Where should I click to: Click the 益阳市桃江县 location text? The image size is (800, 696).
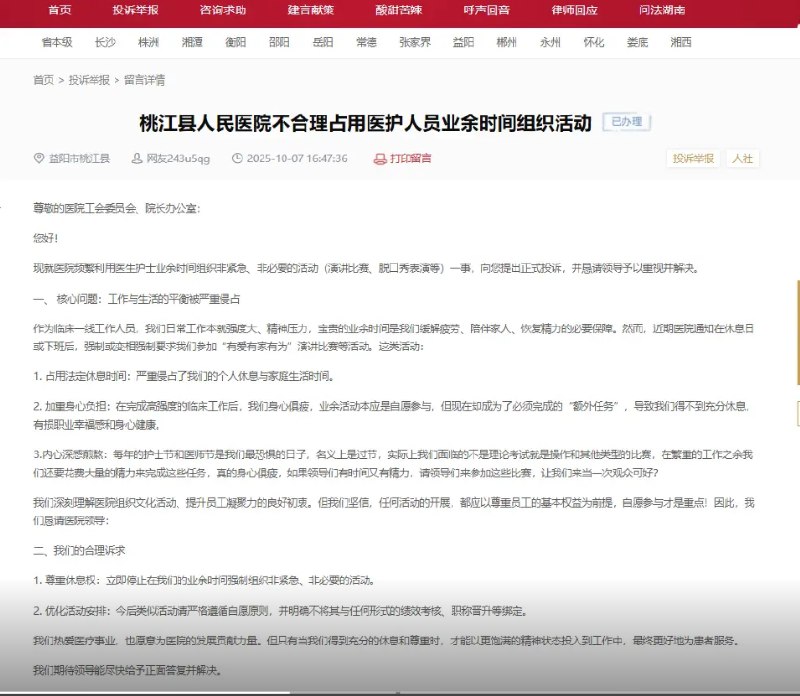80,158
